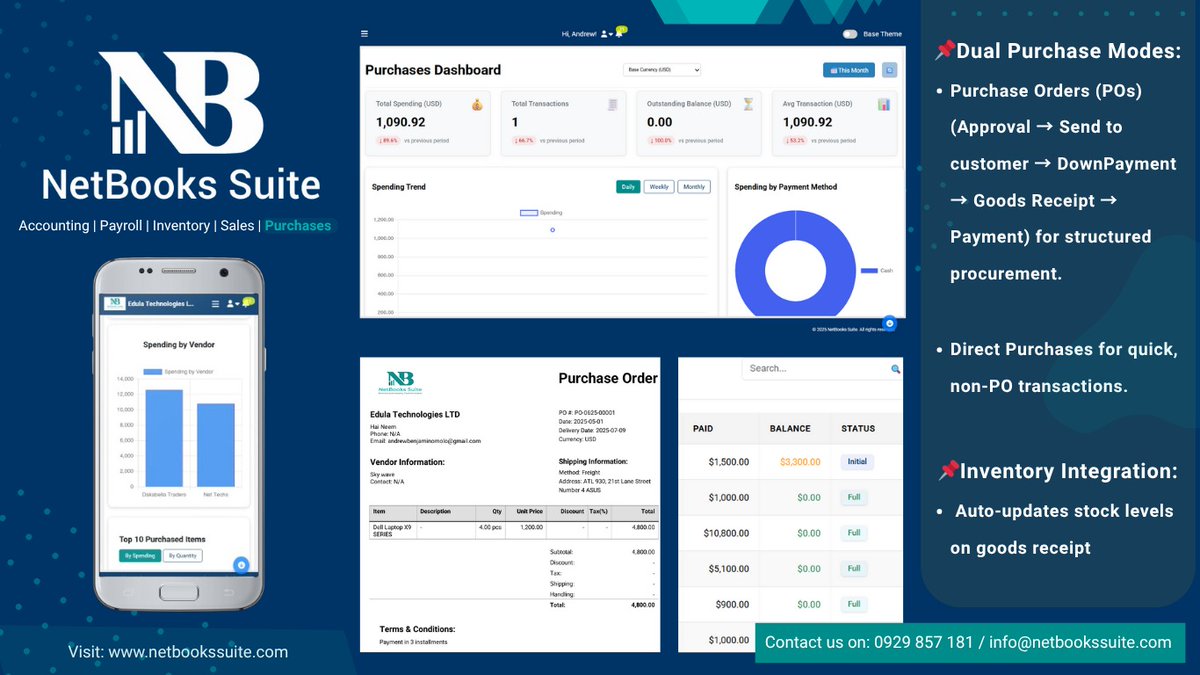Click the blue floating button on dashboard corner

tap(889, 324)
